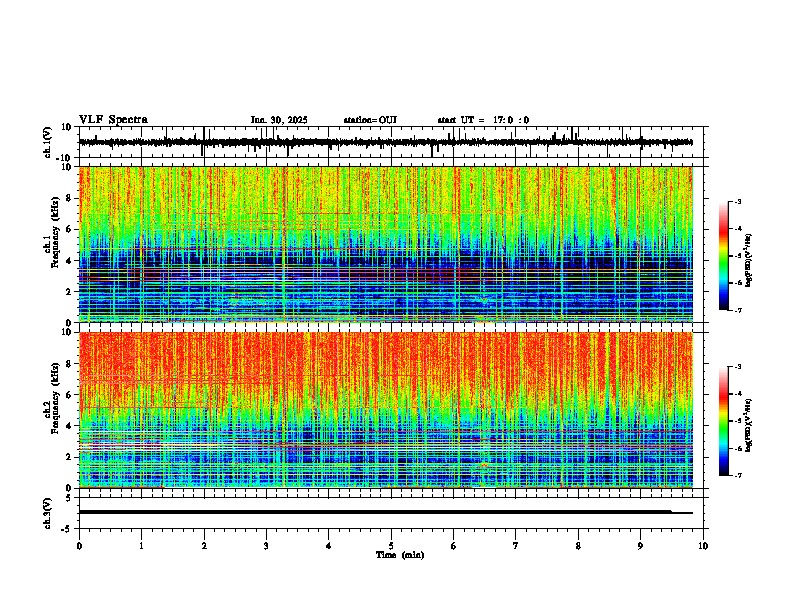Click the "-3" label on ch.1 color bar
The height and width of the screenshot is (612, 792).
click(737, 201)
